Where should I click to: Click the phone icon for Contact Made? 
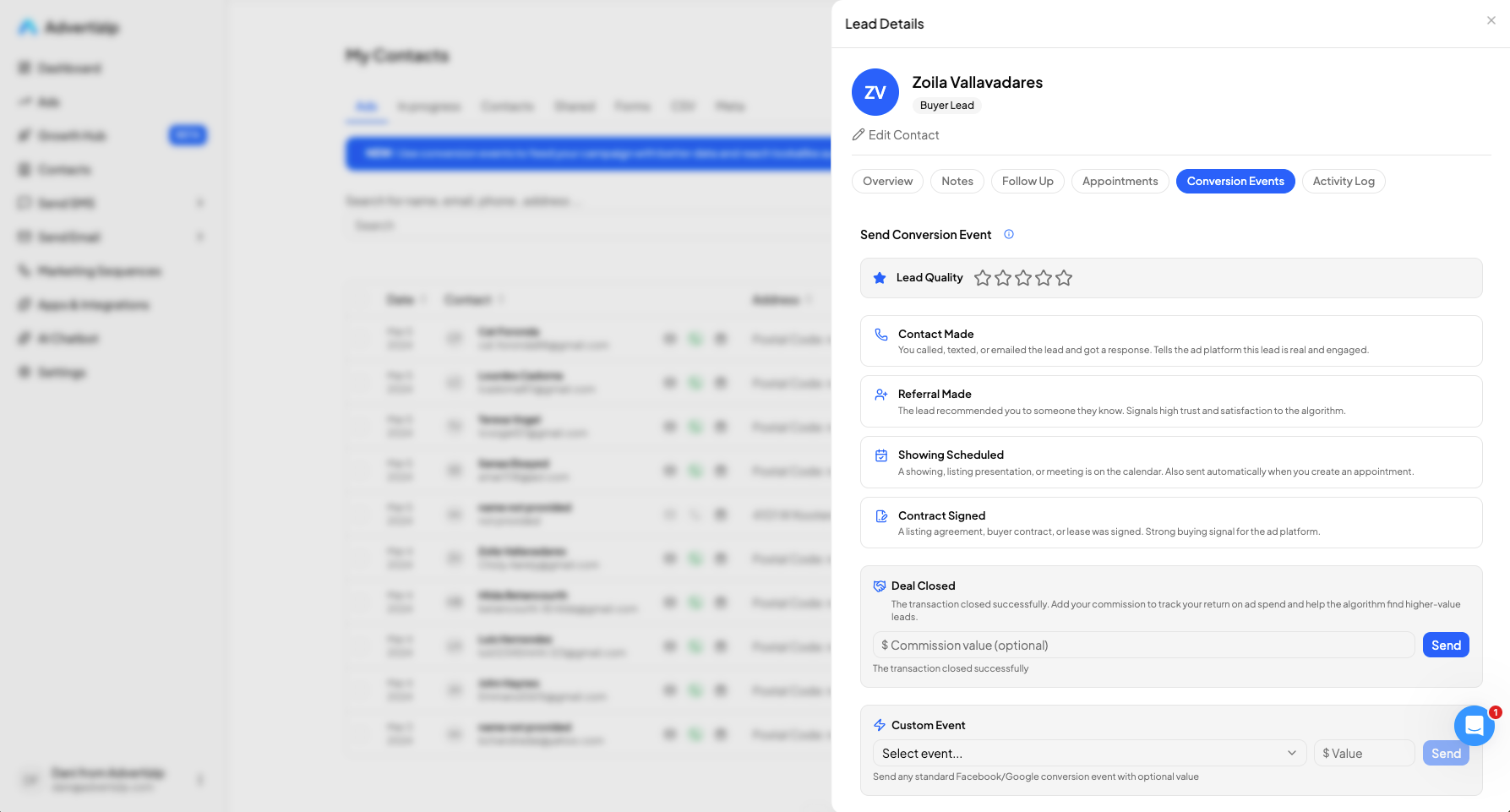tap(881, 335)
